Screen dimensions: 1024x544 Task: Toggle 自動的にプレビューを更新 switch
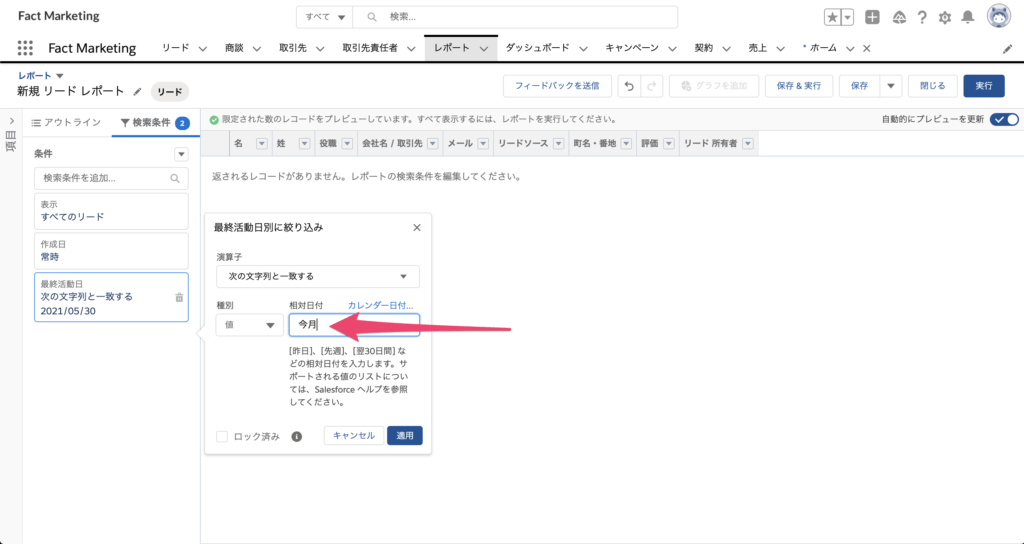(1004, 120)
